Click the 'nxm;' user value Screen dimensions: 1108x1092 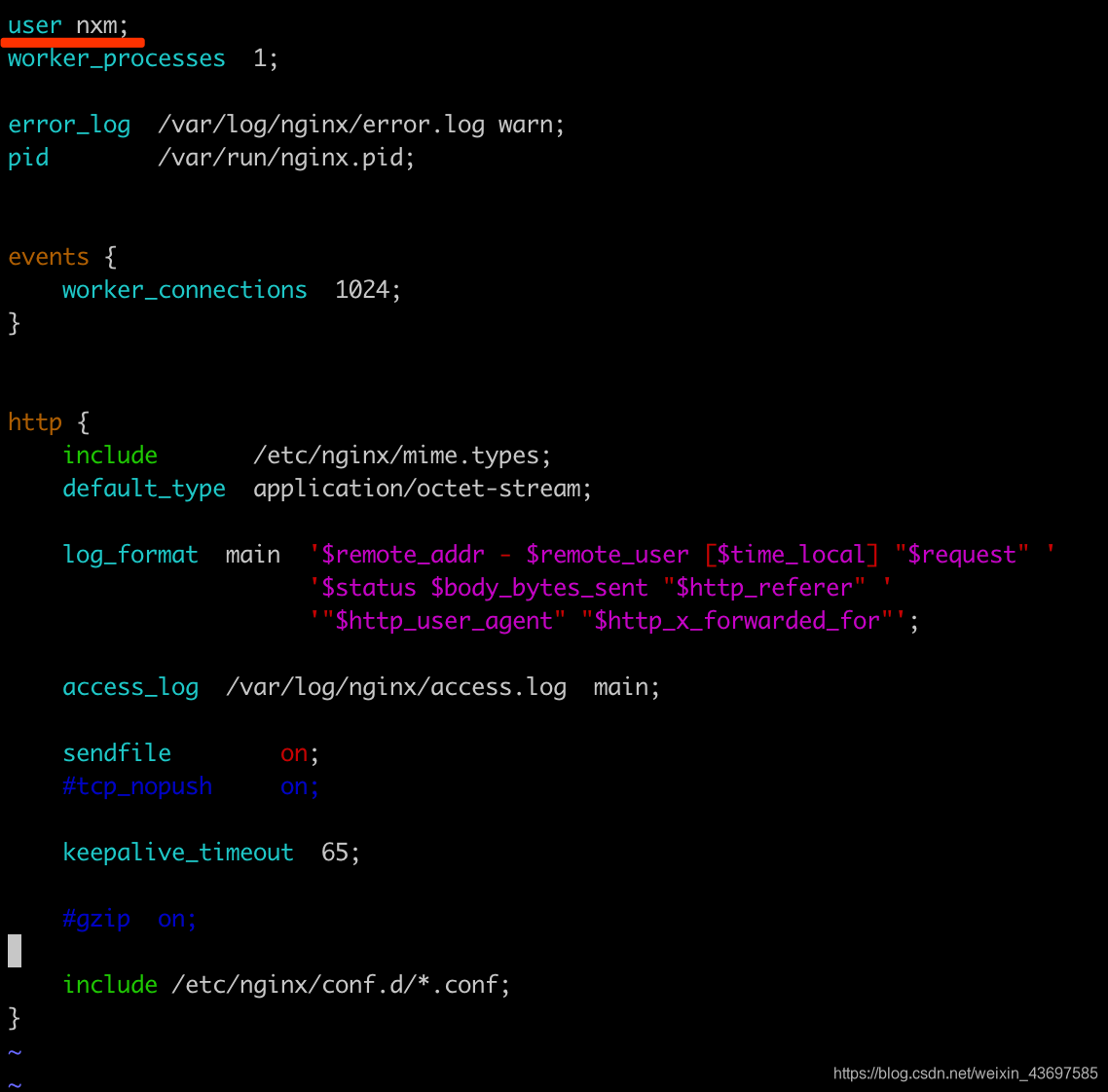pyautogui.click(x=102, y=26)
